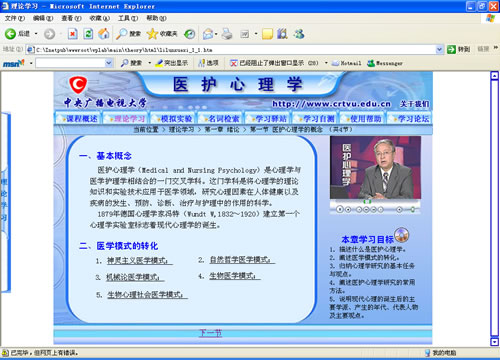500x360 pixels.
Task: Click the Refresh page icon
Action: [x=88, y=34]
